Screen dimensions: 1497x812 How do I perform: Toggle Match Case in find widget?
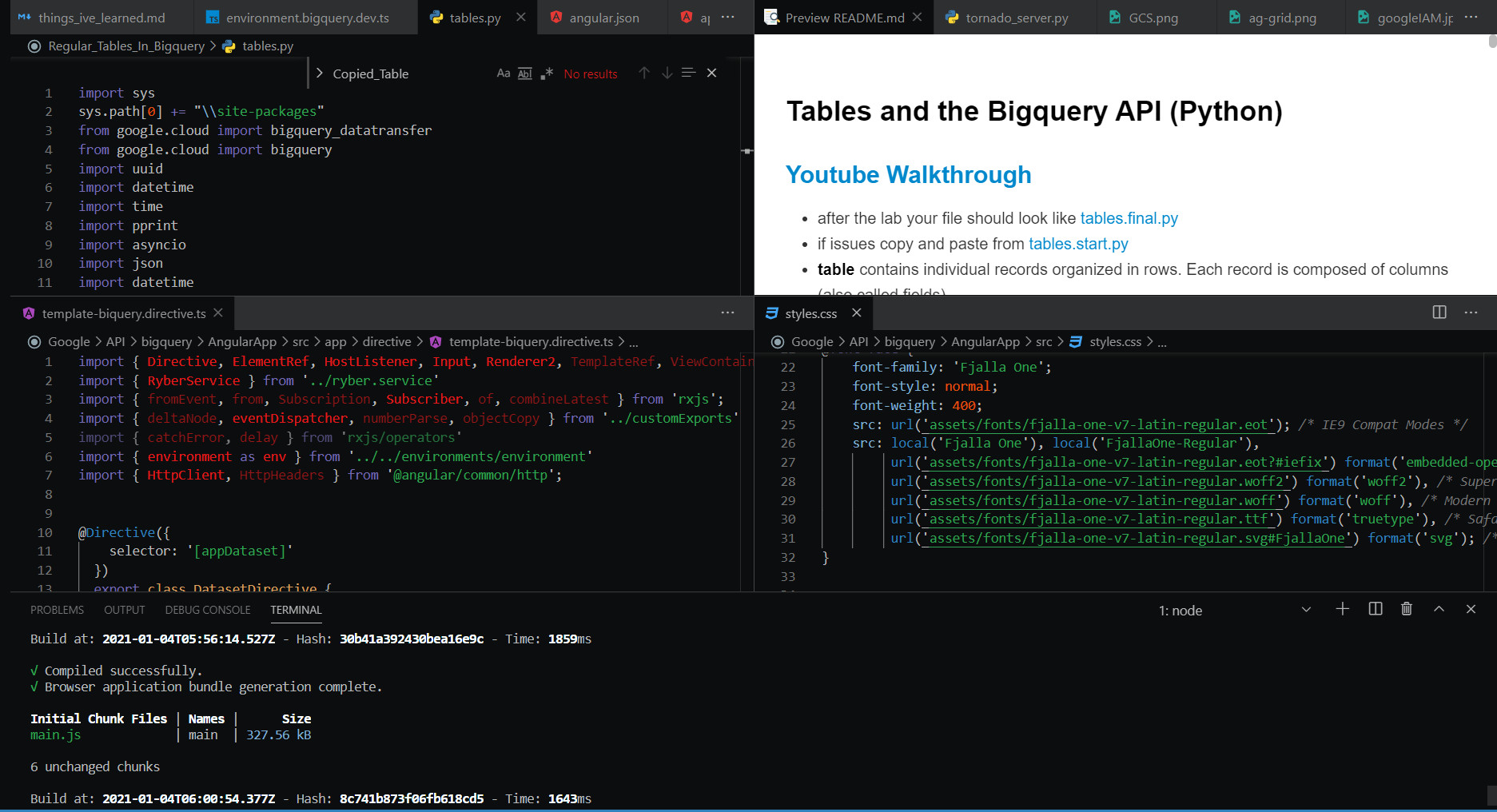(x=503, y=74)
